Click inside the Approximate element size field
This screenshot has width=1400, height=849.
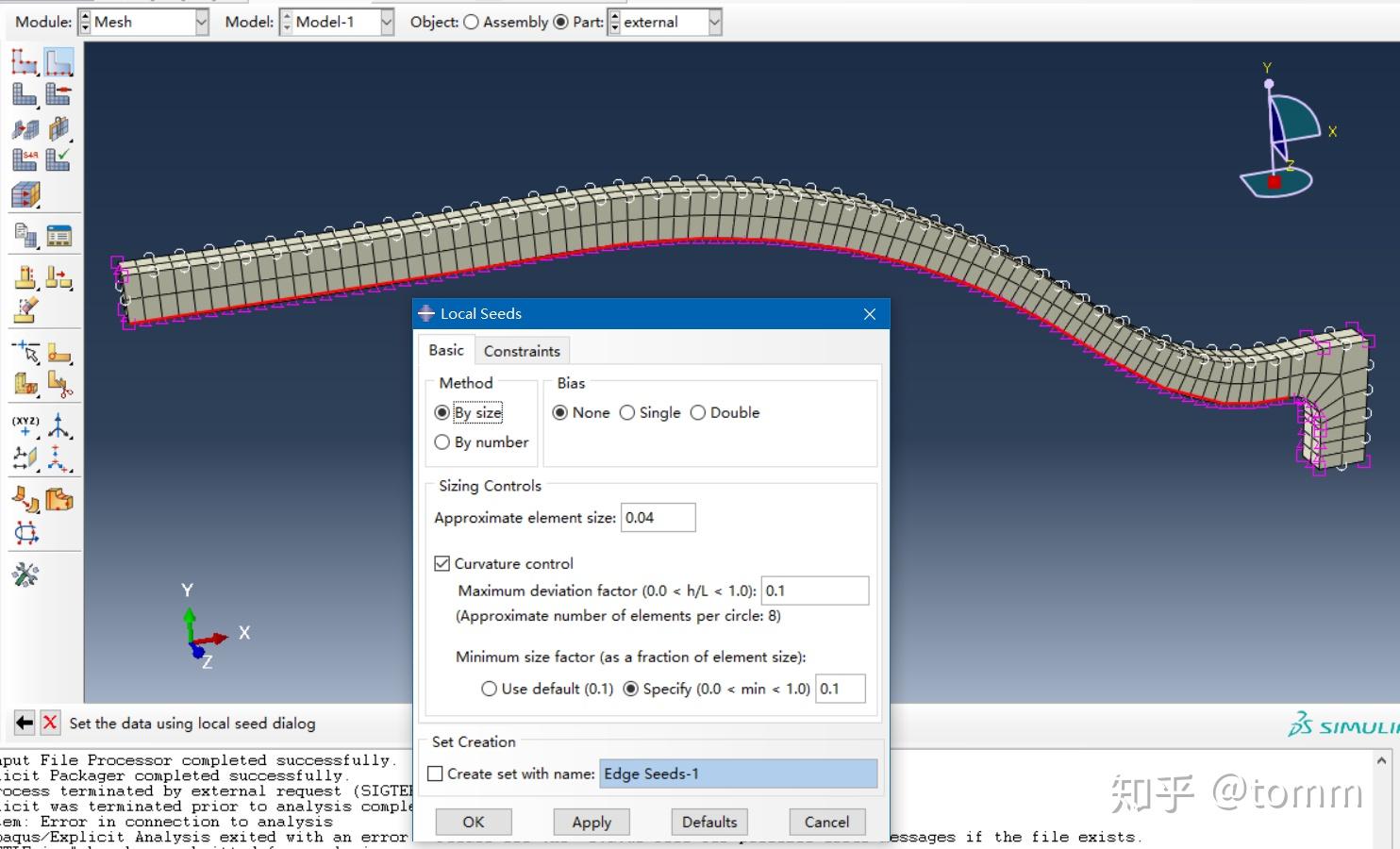coord(658,517)
